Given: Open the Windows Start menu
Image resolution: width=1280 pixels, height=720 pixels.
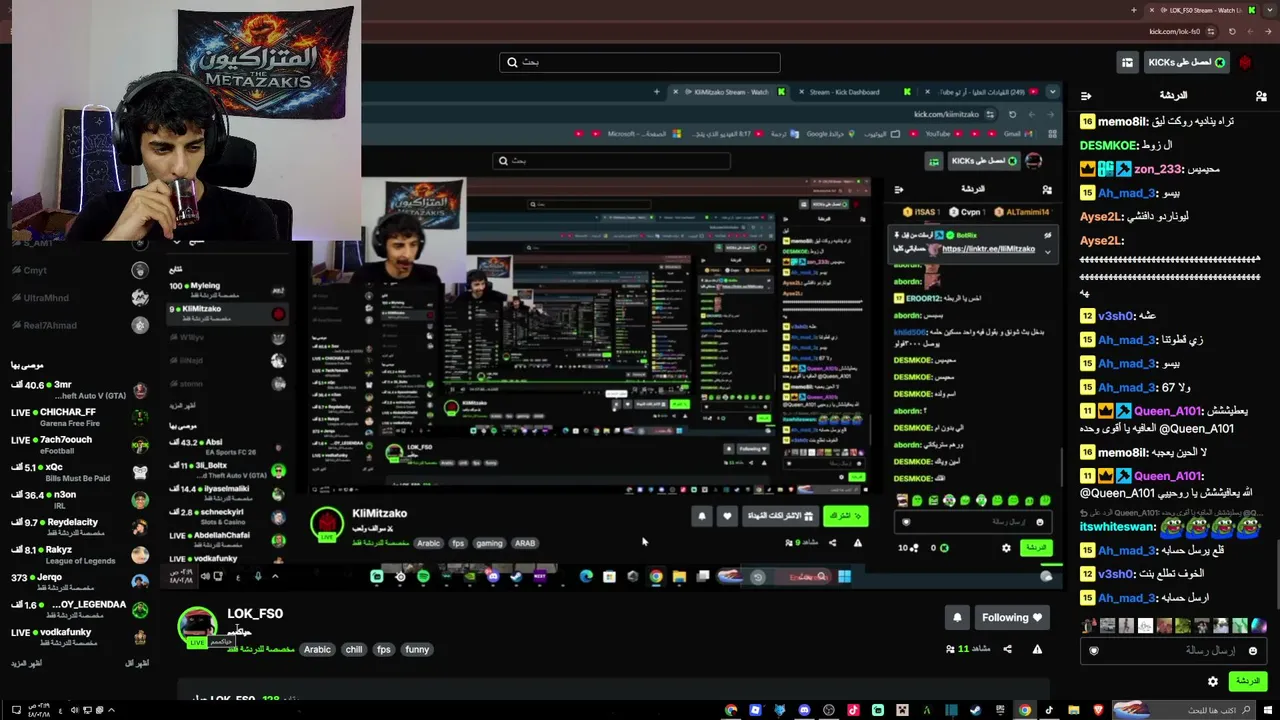Looking at the screenshot, I should [x=1268, y=710].
